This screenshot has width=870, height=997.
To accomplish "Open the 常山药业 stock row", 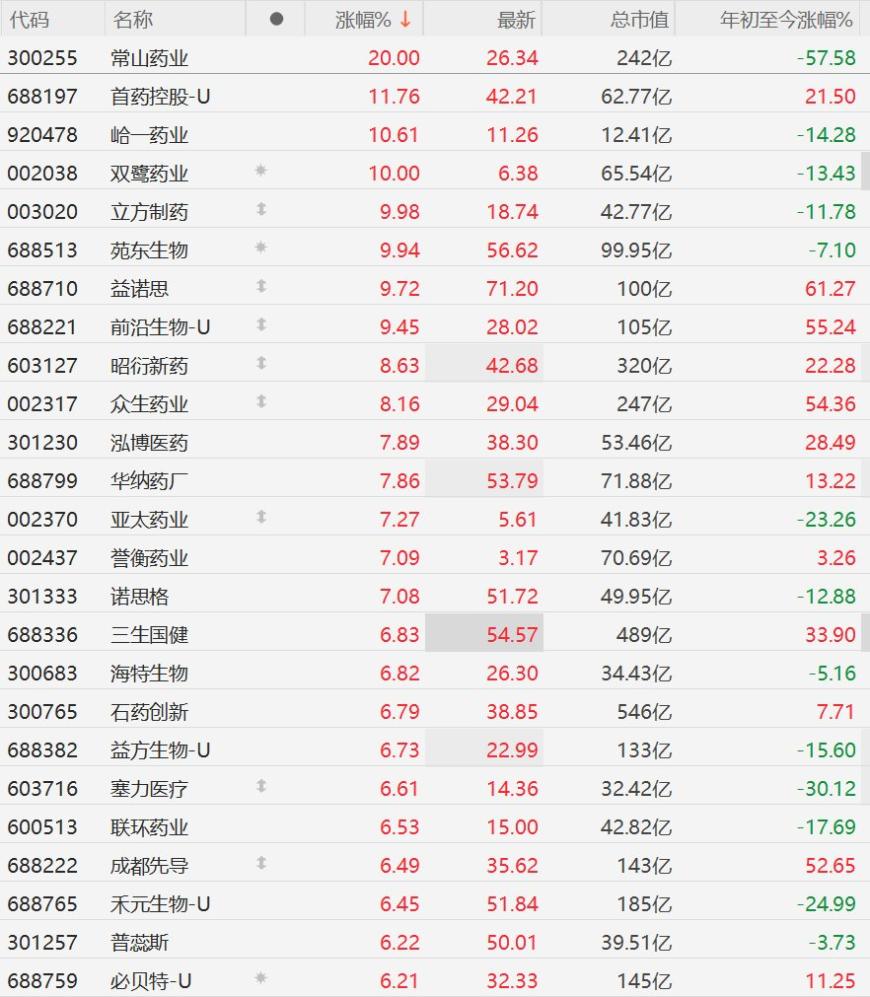I will pos(435,58).
